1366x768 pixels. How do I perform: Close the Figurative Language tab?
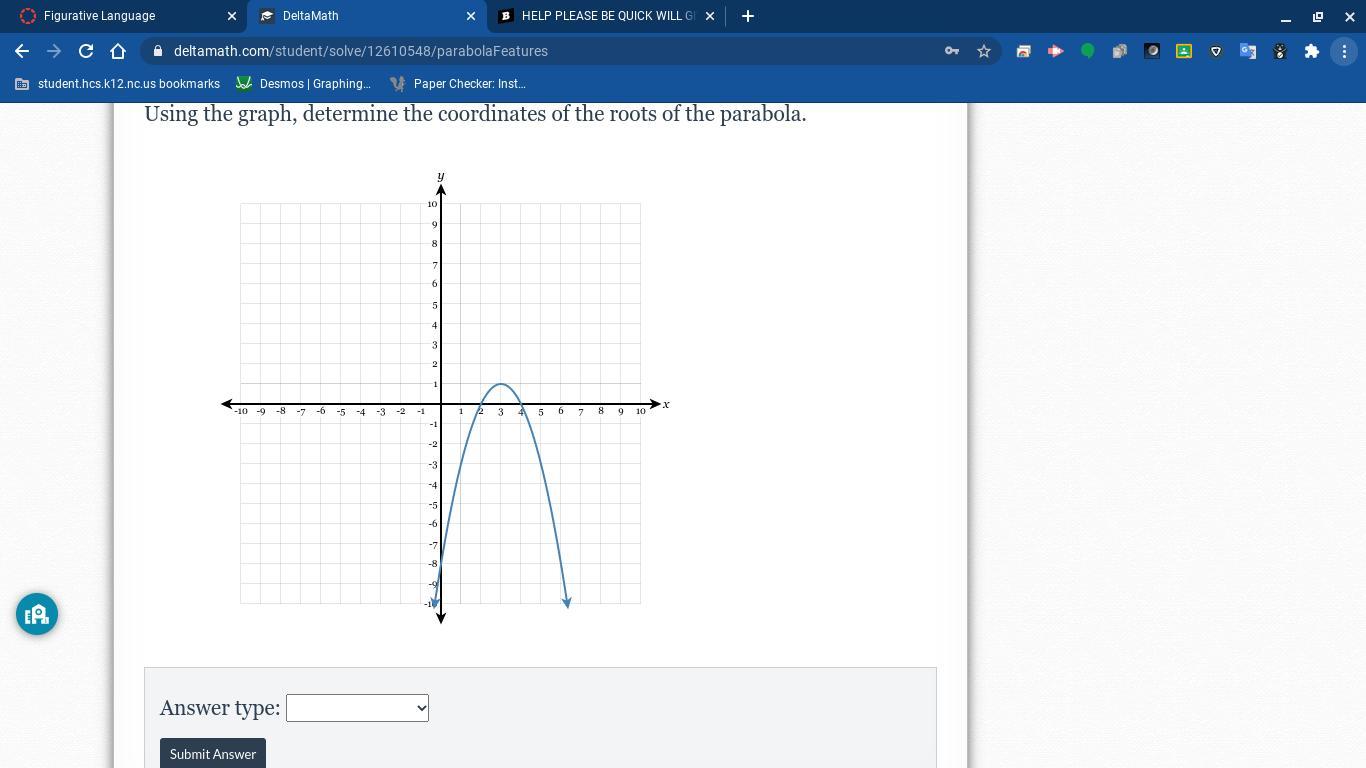click(232, 16)
